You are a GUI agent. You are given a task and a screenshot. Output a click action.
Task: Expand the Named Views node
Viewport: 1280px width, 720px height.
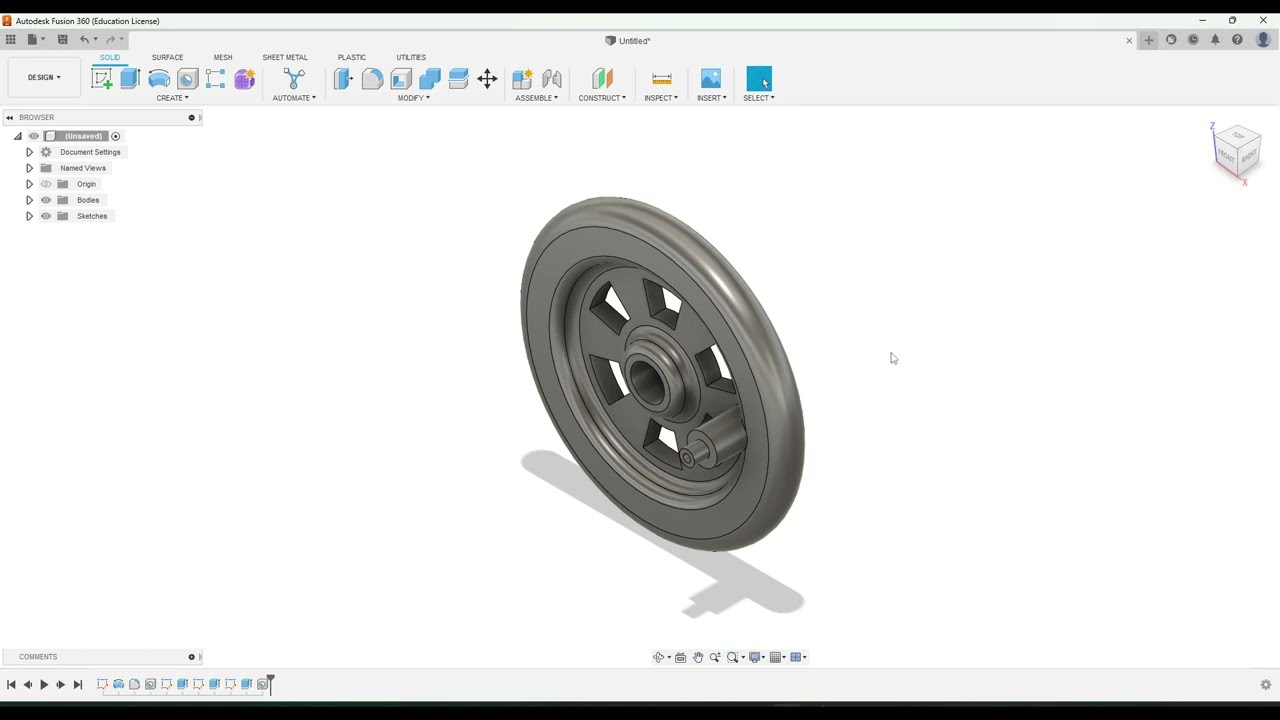click(x=29, y=168)
